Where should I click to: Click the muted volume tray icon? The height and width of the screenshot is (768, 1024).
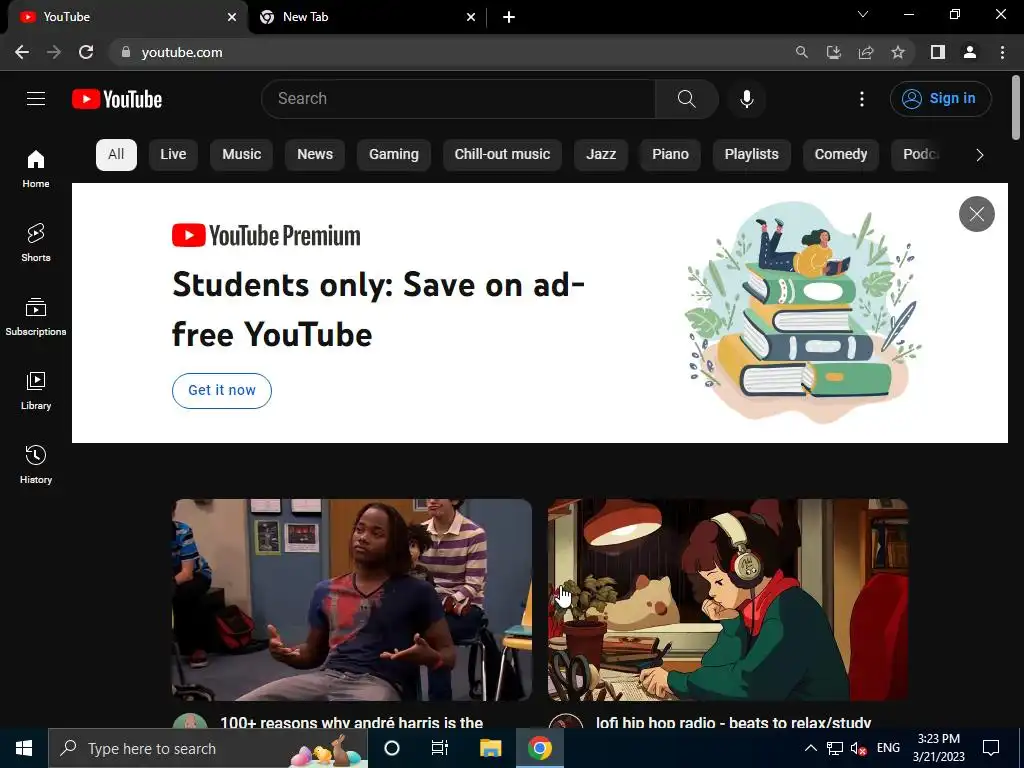[858, 748]
